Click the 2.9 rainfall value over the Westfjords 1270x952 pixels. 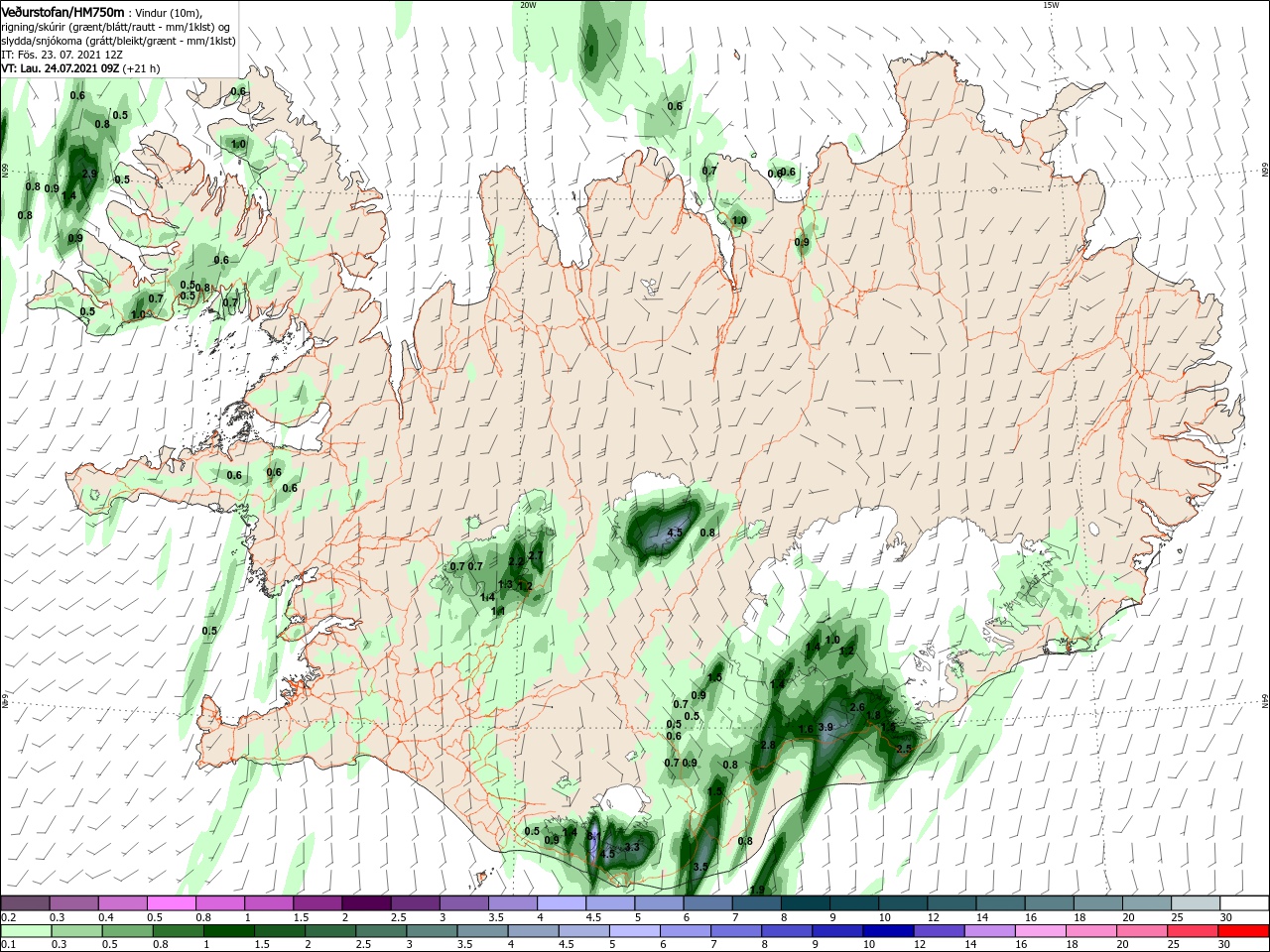click(89, 175)
